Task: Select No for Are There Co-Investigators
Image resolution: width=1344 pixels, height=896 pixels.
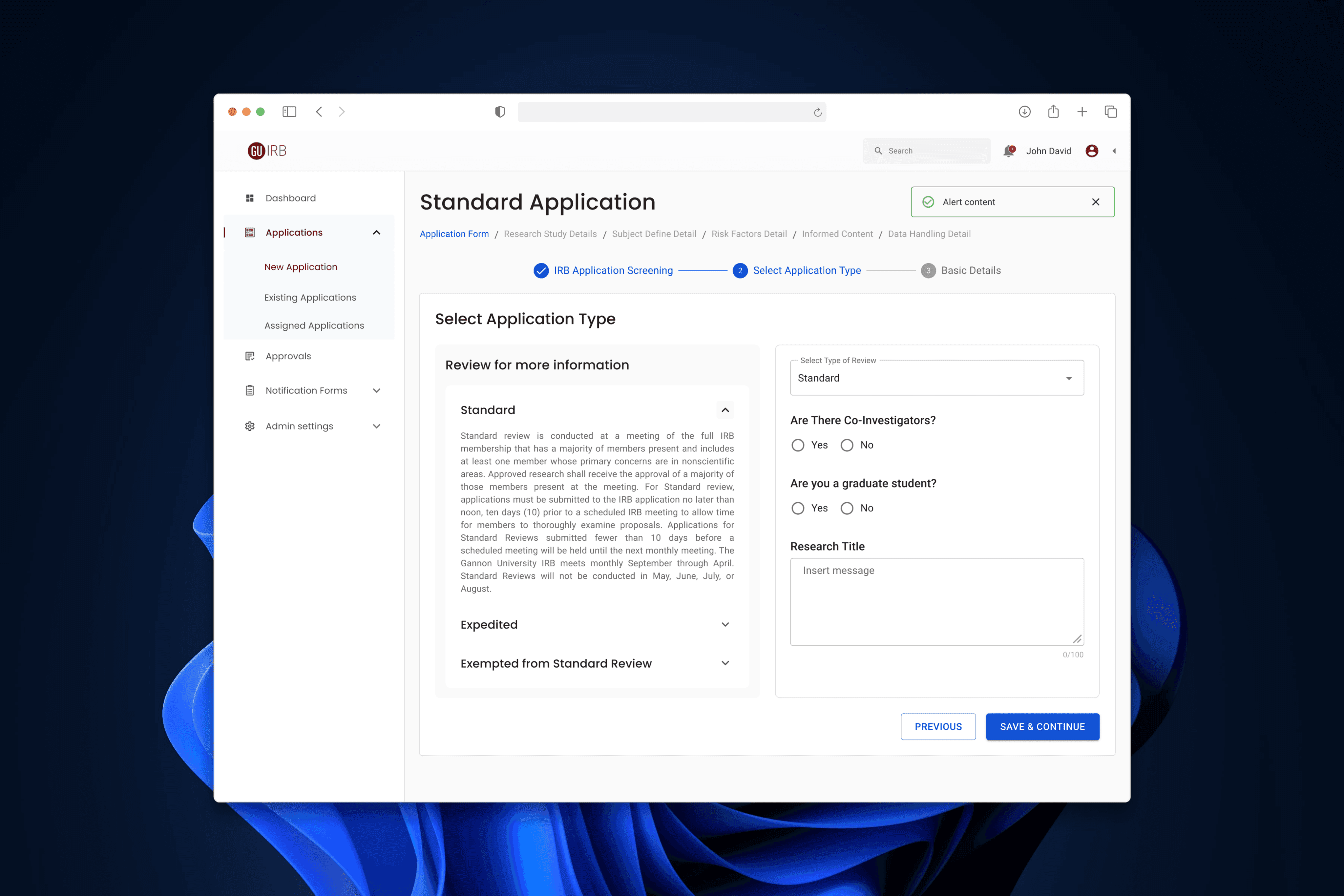Action: [x=847, y=445]
